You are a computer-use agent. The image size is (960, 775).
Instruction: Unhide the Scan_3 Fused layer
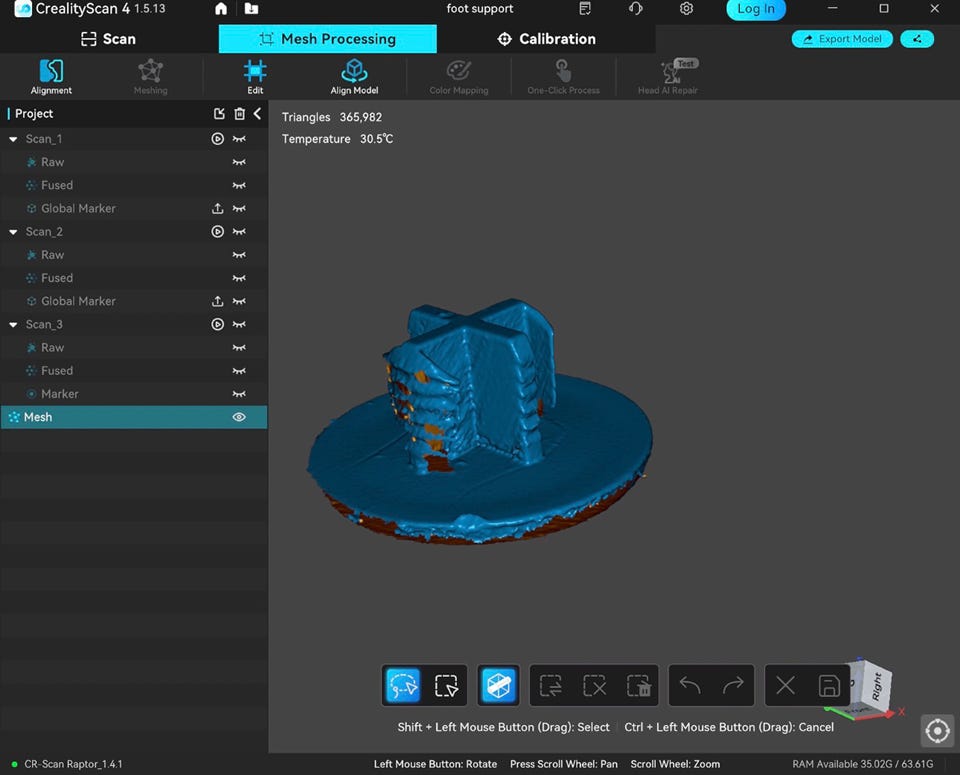pos(239,371)
